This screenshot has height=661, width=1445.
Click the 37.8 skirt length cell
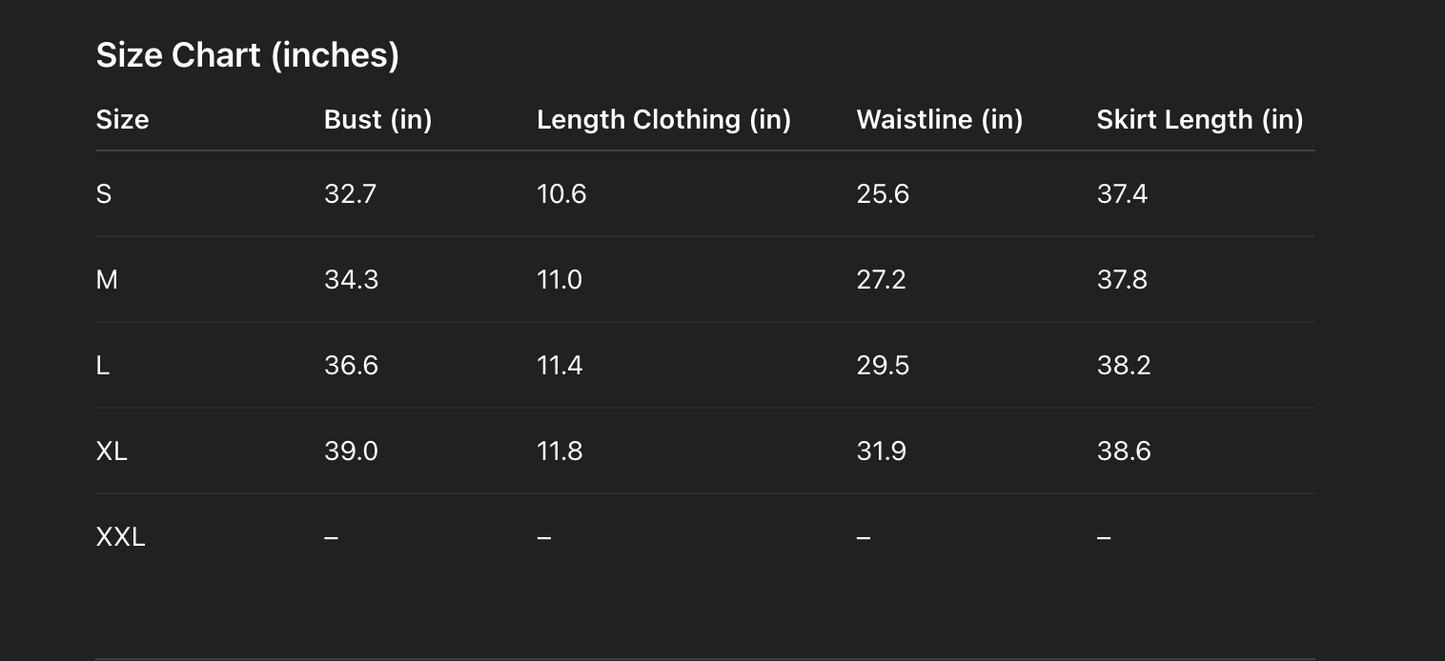(x=1122, y=280)
